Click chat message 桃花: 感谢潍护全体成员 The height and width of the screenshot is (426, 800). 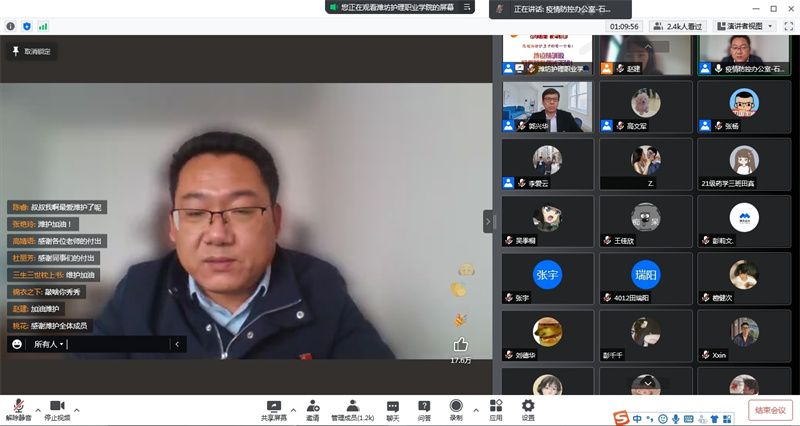(49, 325)
